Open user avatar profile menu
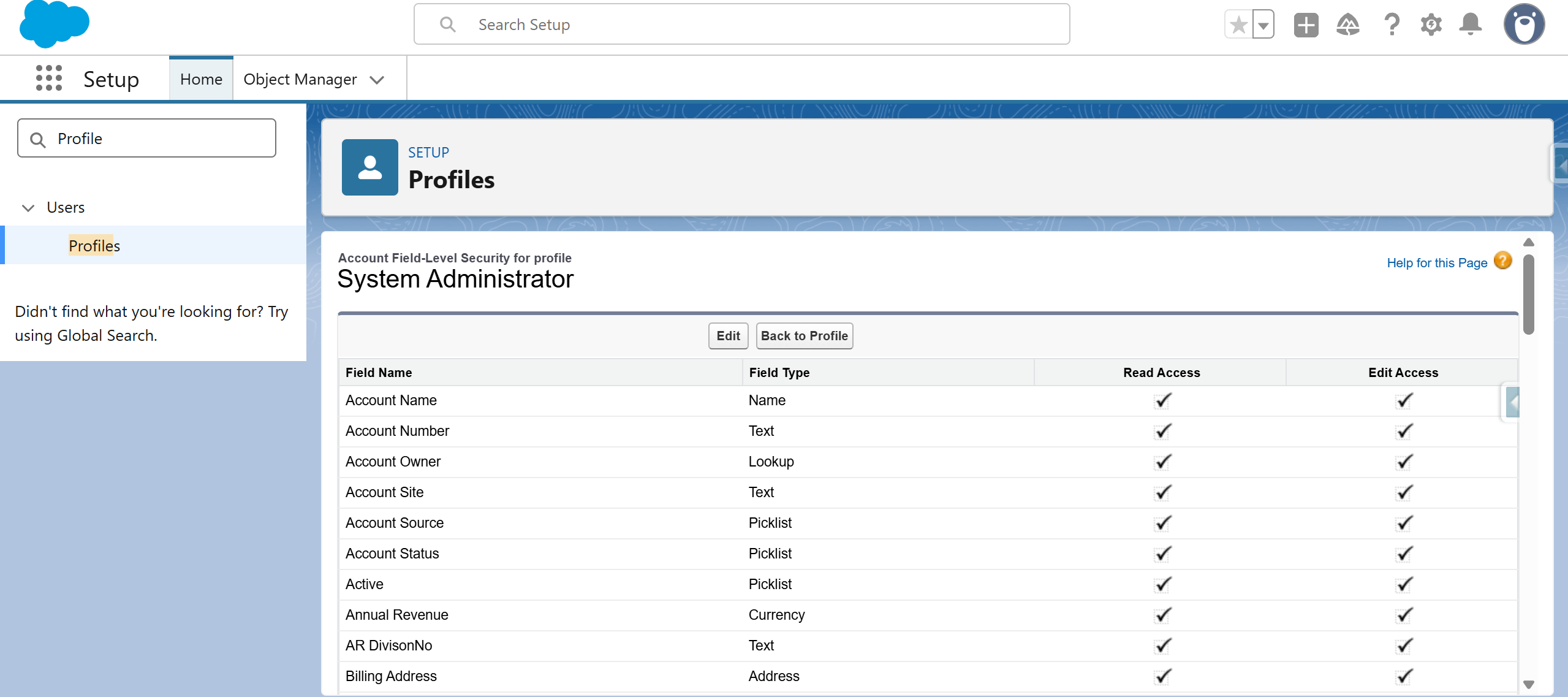The width and height of the screenshot is (1568, 697). point(1524,25)
